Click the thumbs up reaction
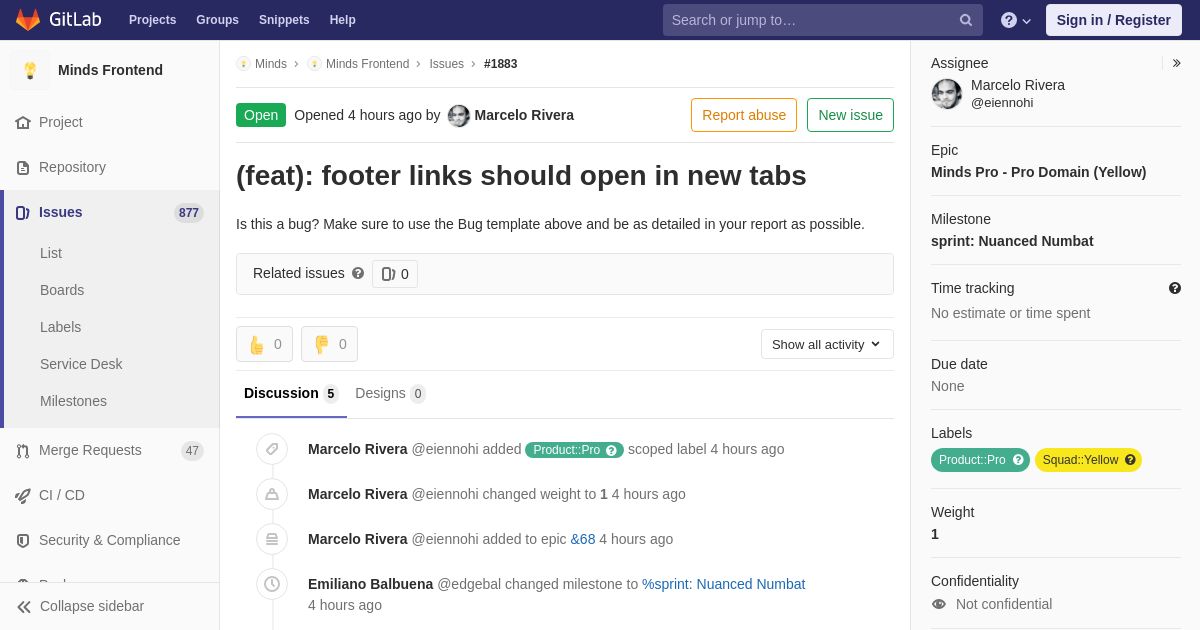Image resolution: width=1200 pixels, height=630 pixels. coord(264,344)
